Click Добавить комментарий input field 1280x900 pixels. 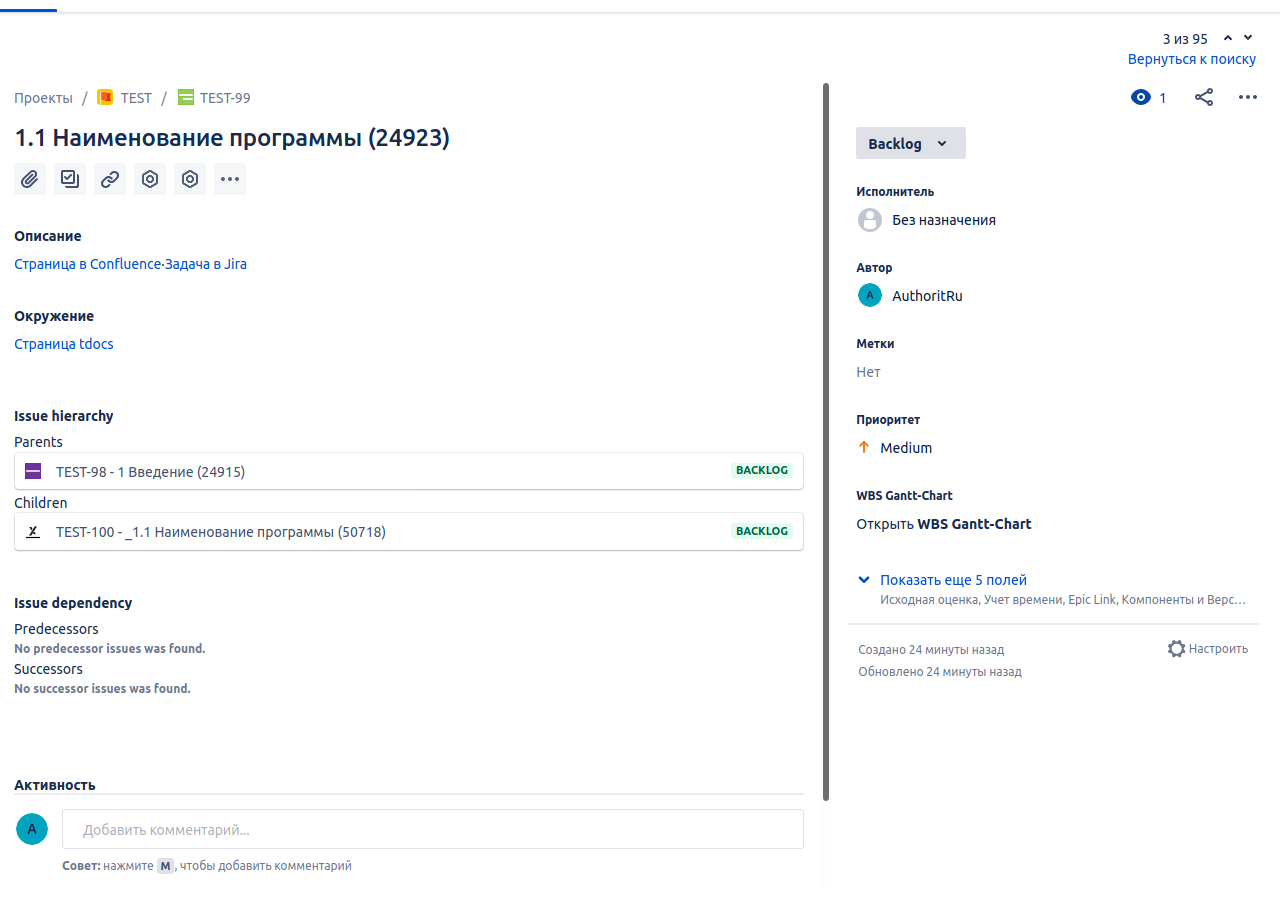(433, 829)
